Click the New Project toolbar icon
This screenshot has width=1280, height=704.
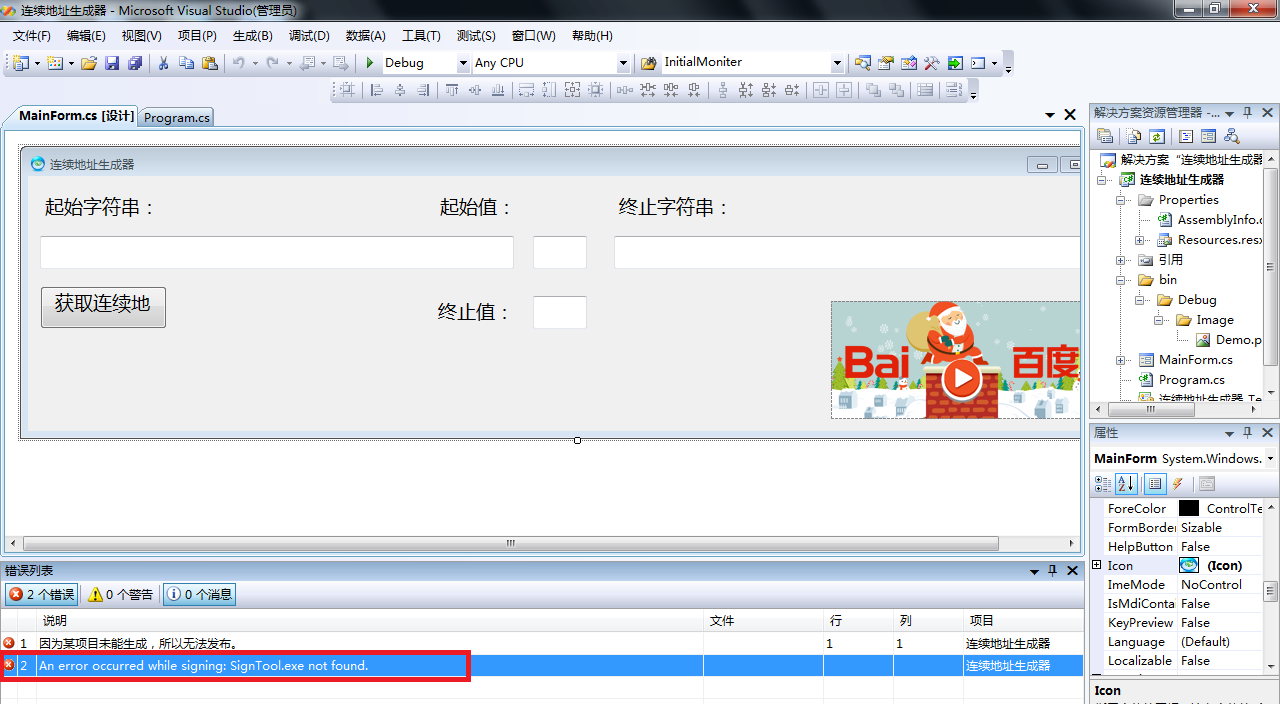coord(21,63)
